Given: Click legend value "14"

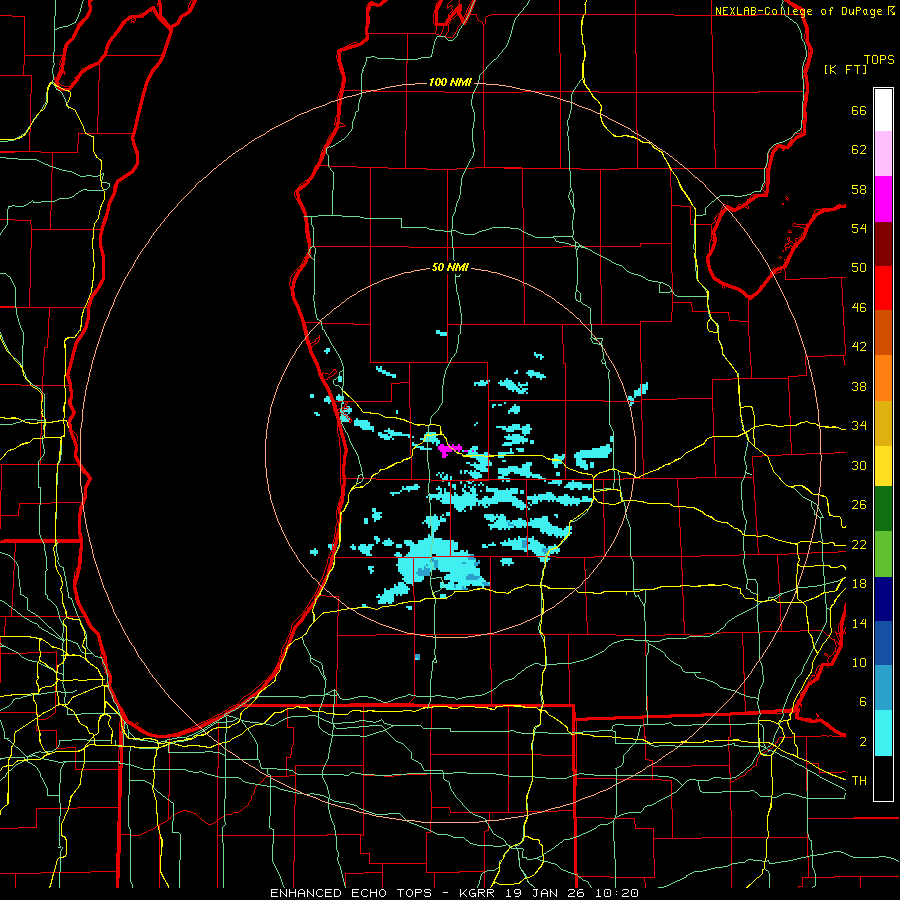Looking at the screenshot, I should [x=859, y=623].
